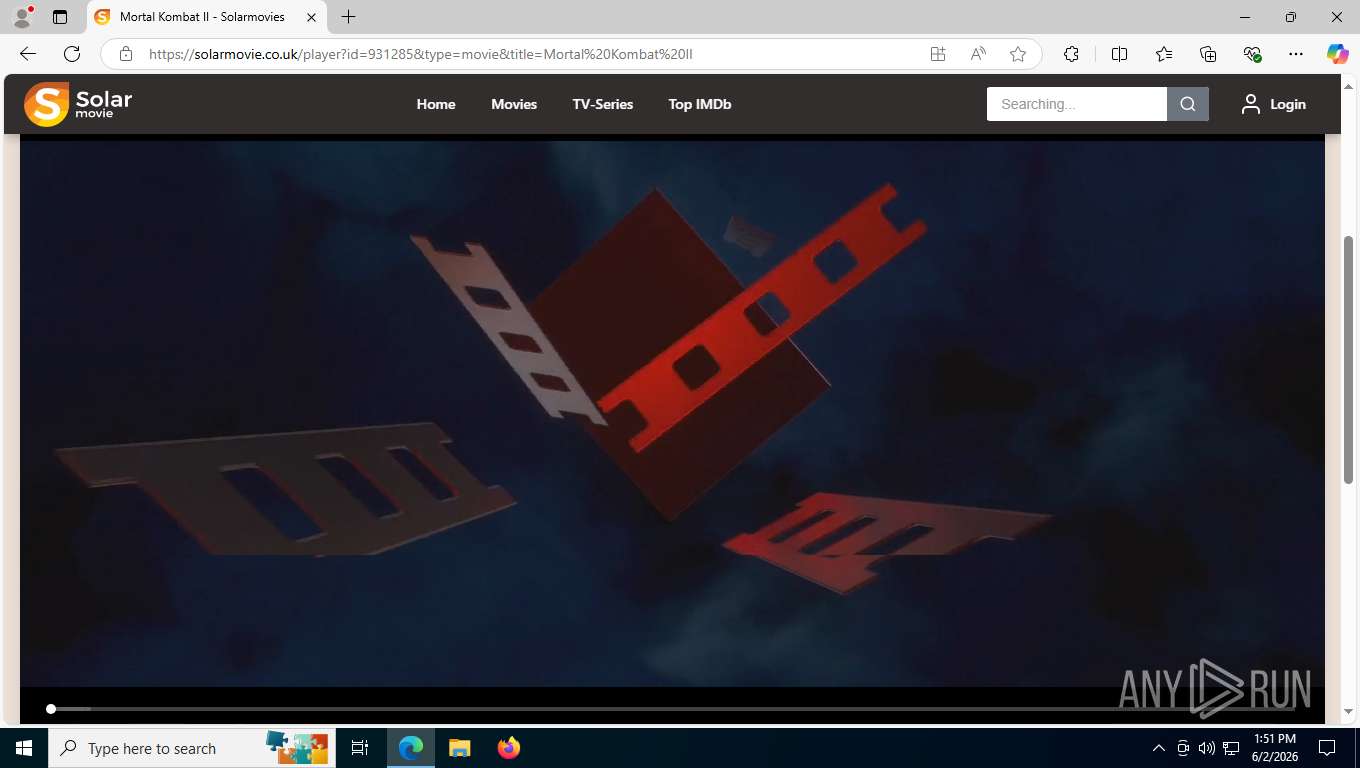Click the video player frame

coord(672,413)
